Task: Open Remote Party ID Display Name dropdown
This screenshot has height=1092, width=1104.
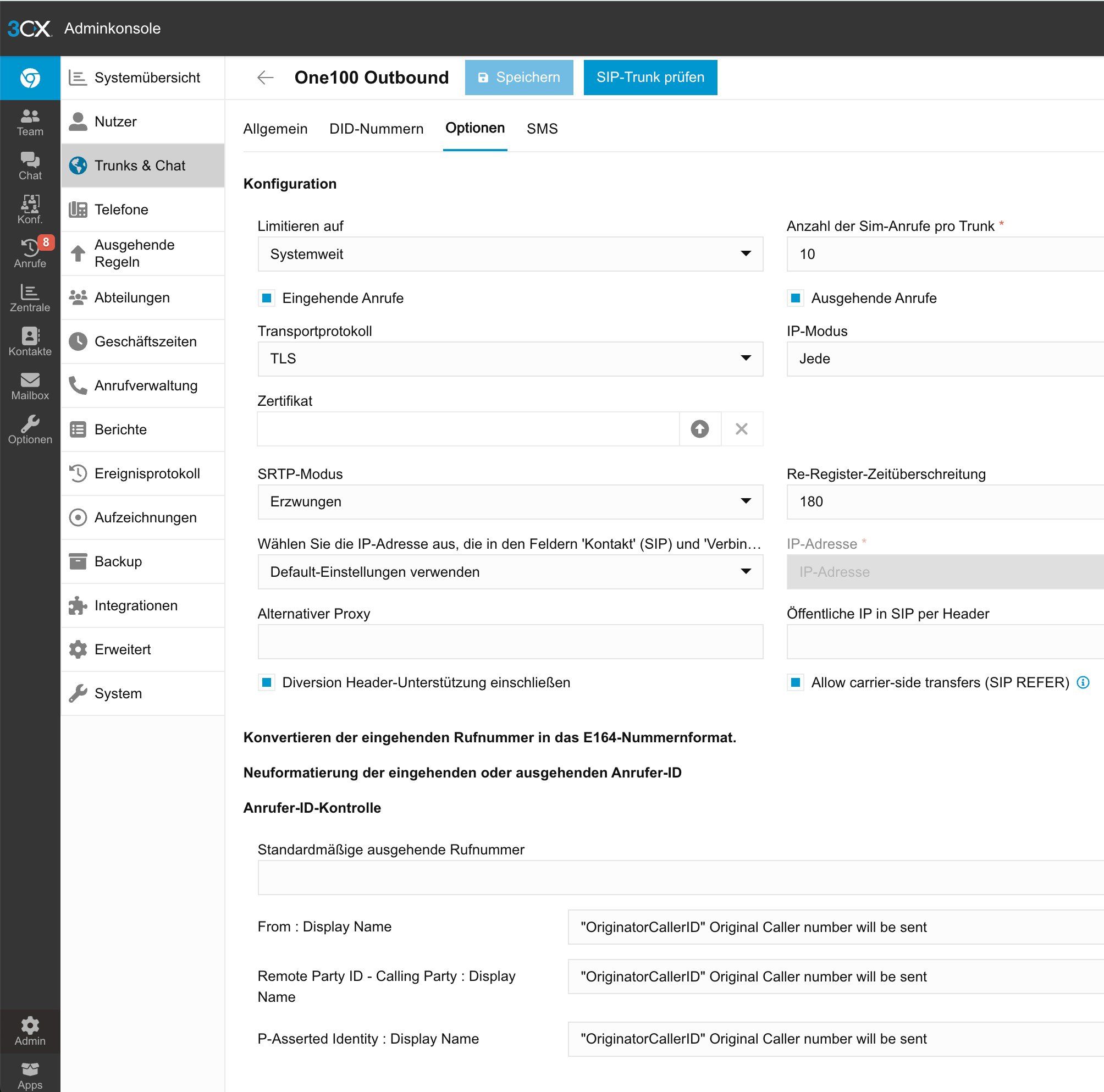Action: click(x=836, y=977)
